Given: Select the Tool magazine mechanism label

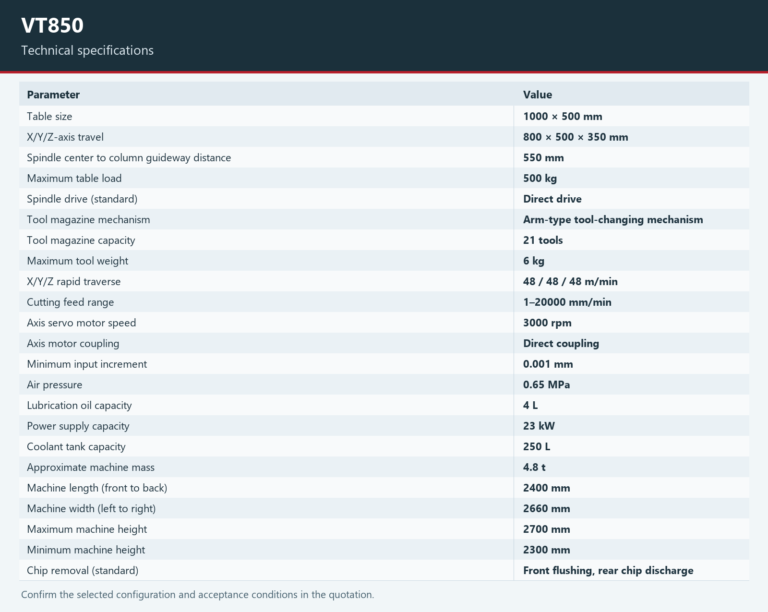Looking at the screenshot, I should point(89,219).
